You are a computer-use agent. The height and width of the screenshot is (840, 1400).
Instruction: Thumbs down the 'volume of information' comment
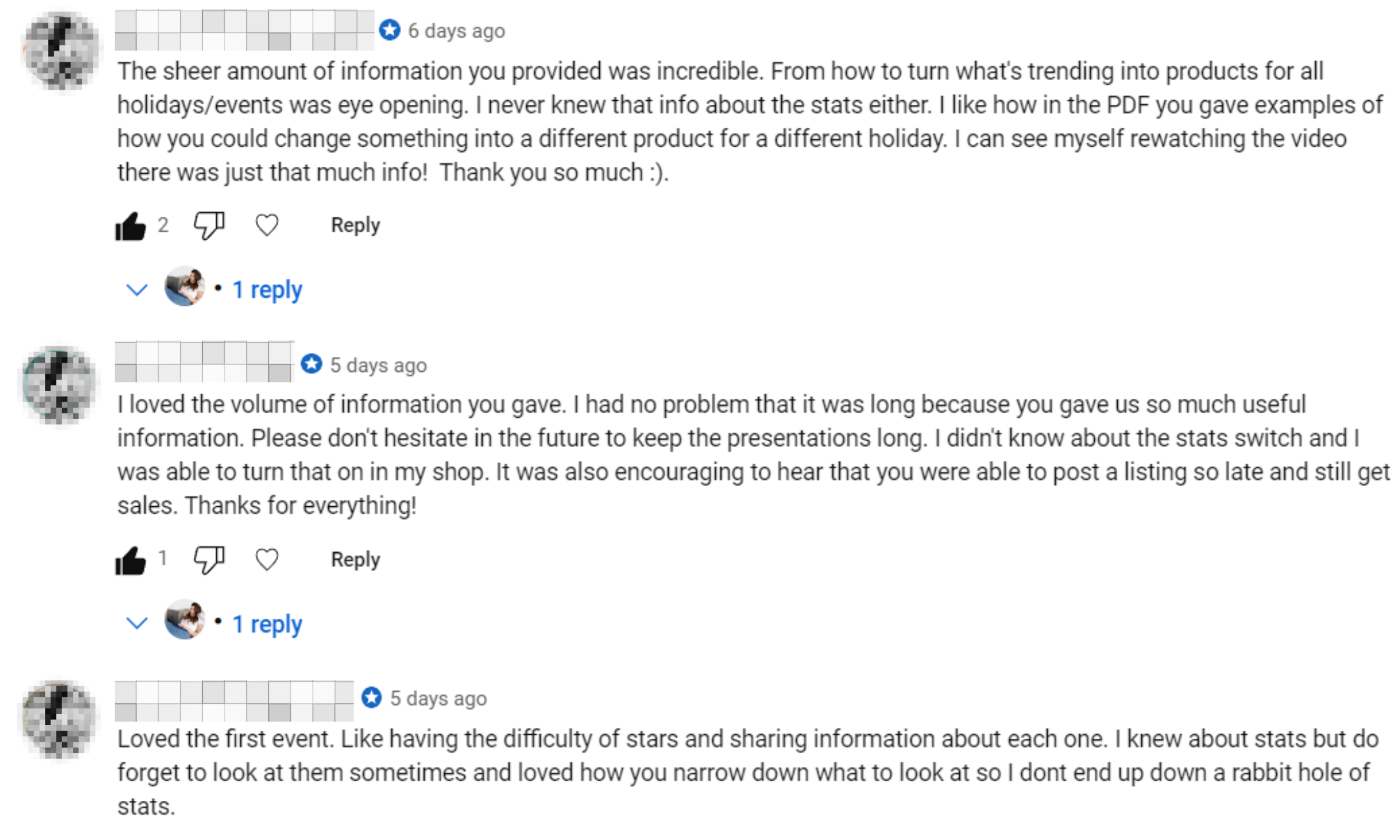click(209, 561)
